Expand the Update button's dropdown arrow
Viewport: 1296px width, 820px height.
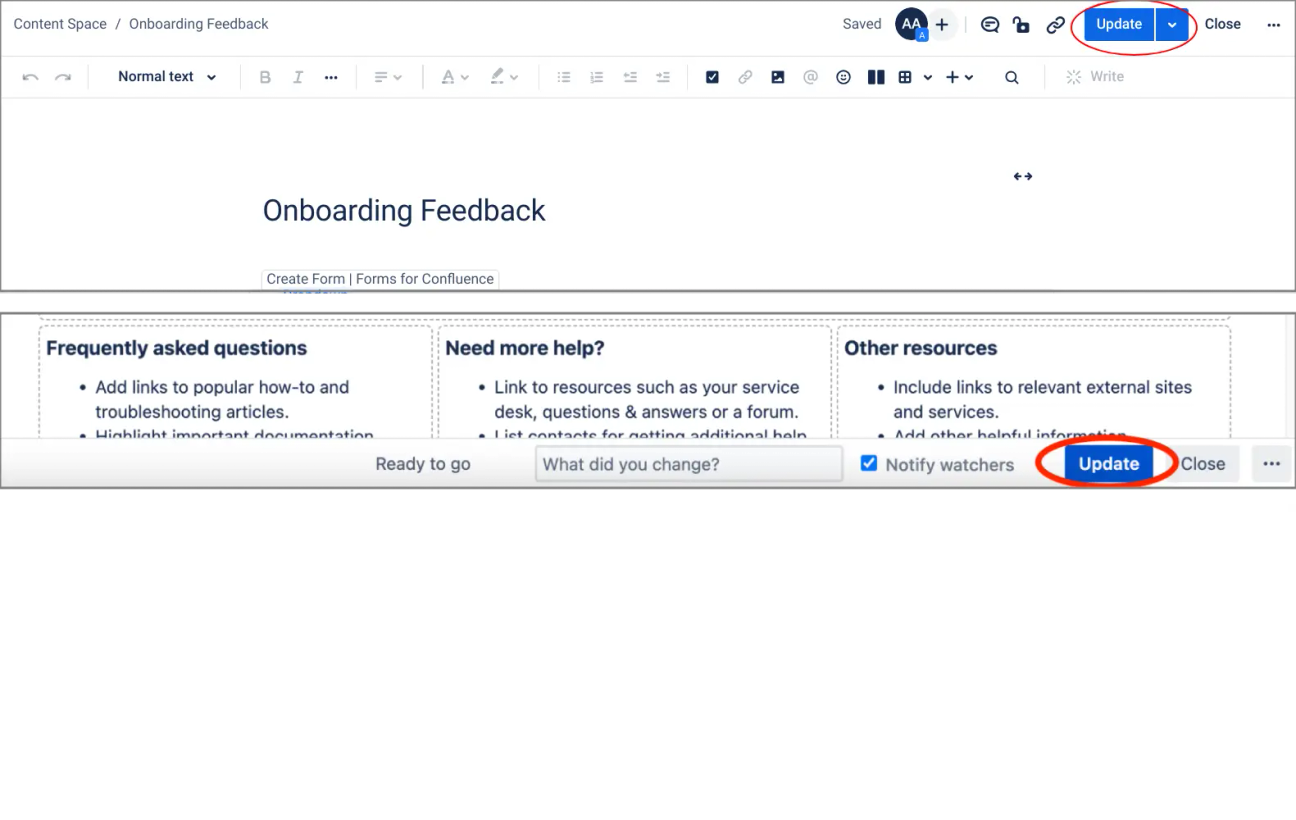(x=1171, y=24)
